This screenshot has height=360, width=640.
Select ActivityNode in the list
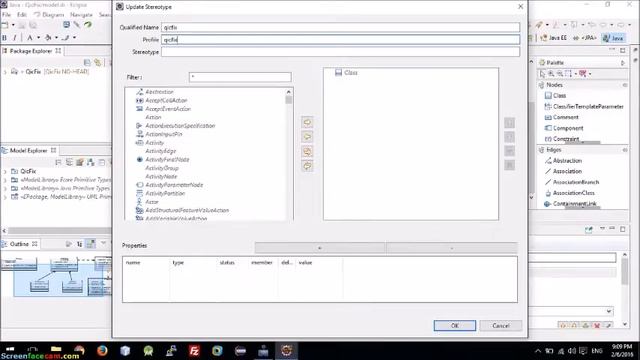pyautogui.click(x=161, y=177)
